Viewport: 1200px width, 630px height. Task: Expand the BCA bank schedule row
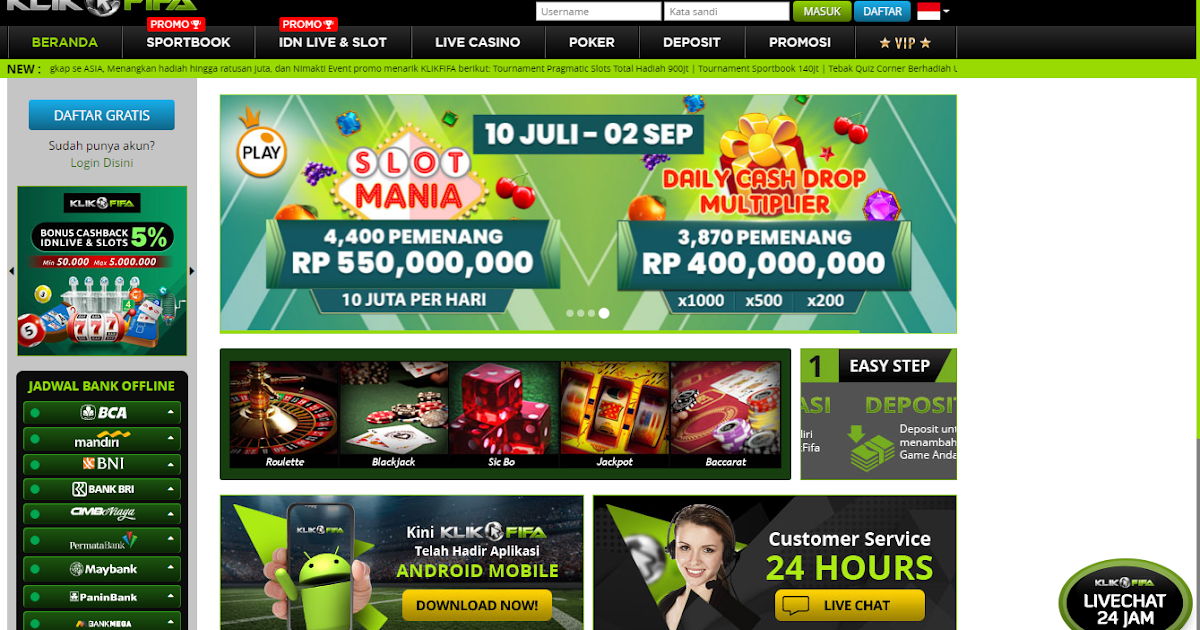pyautogui.click(x=102, y=412)
